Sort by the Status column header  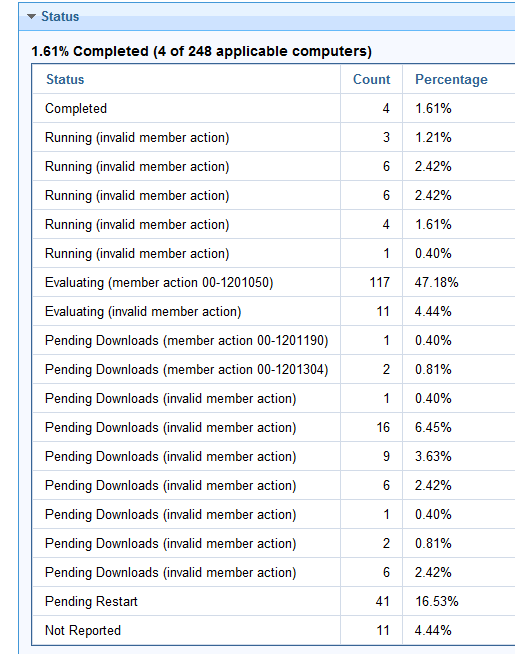click(65, 79)
